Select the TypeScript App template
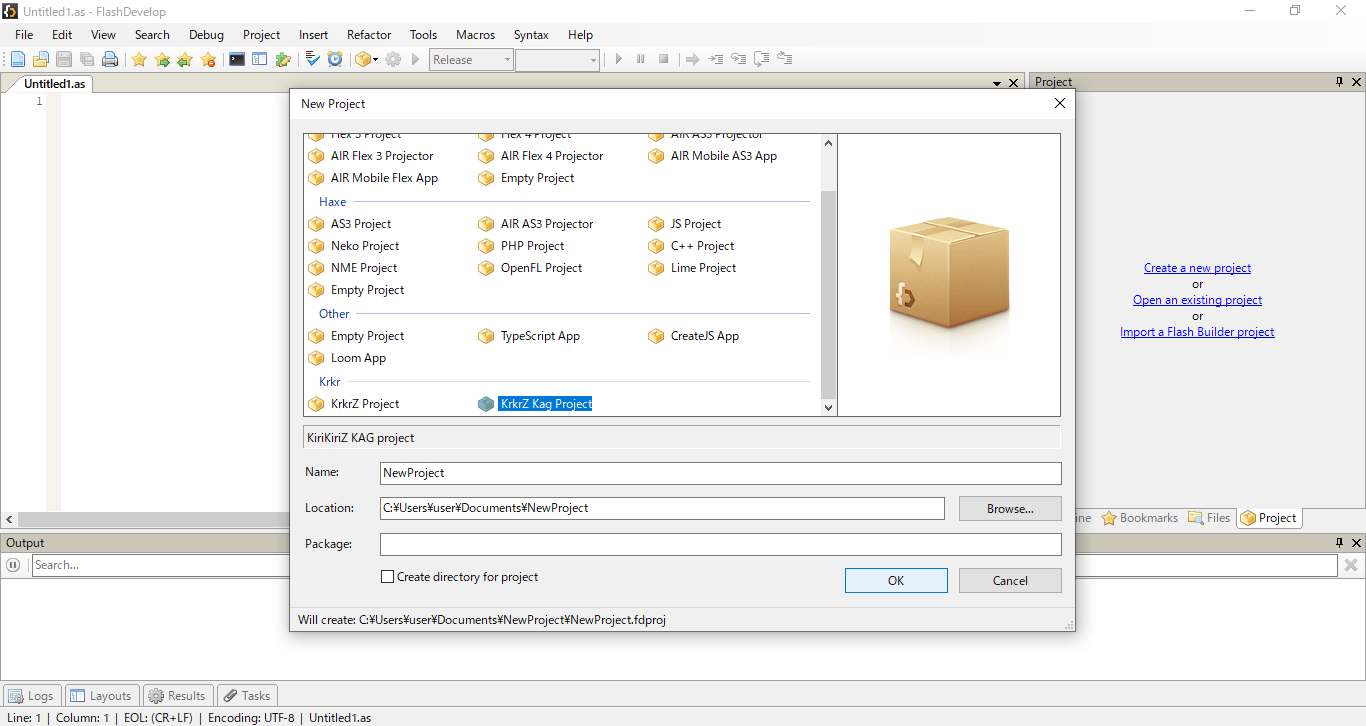Viewport: 1366px width, 726px height. pos(540,336)
